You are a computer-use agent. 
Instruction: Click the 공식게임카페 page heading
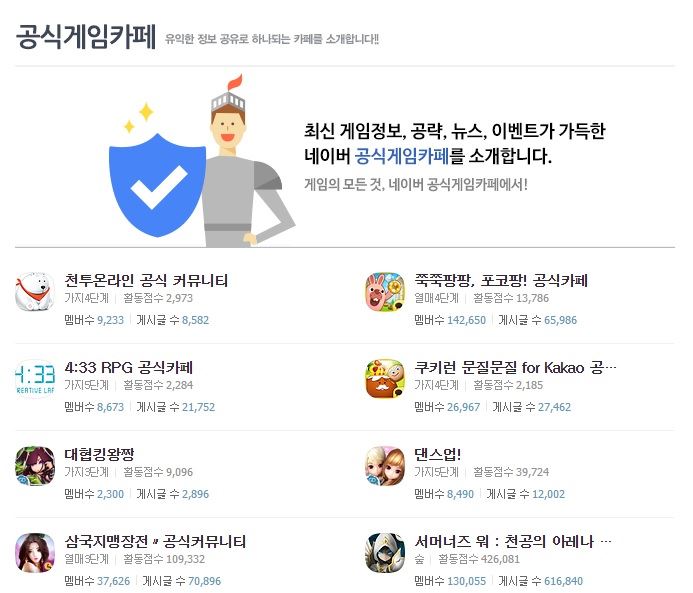click(86, 37)
